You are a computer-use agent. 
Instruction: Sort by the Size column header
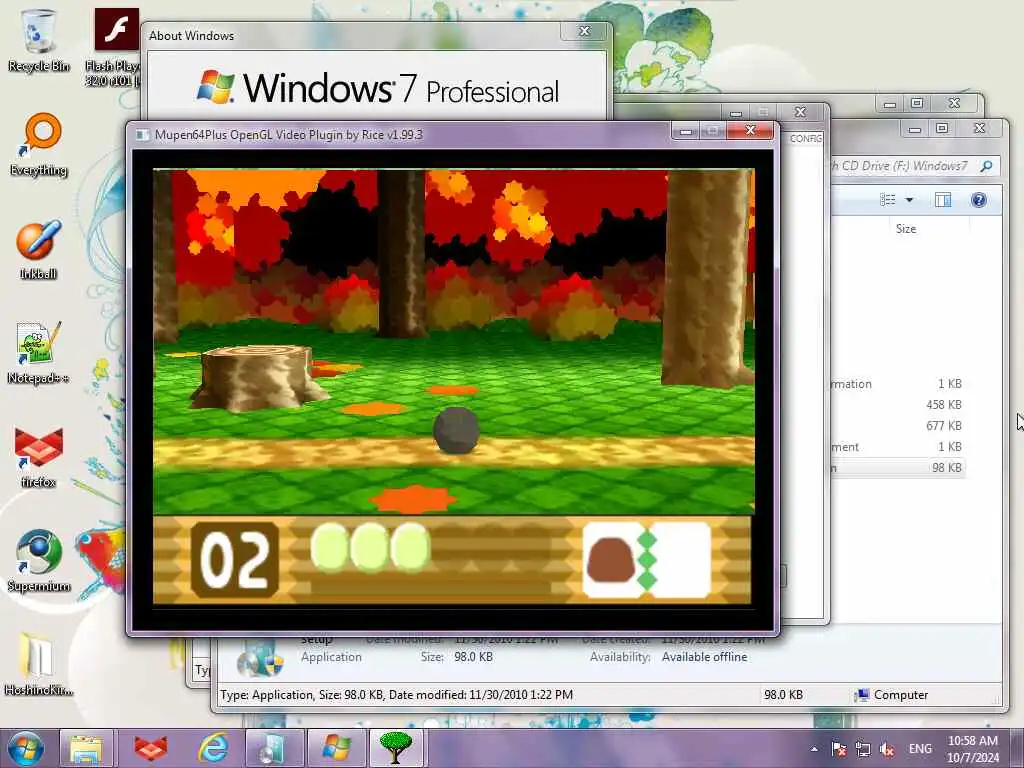[x=906, y=229]
